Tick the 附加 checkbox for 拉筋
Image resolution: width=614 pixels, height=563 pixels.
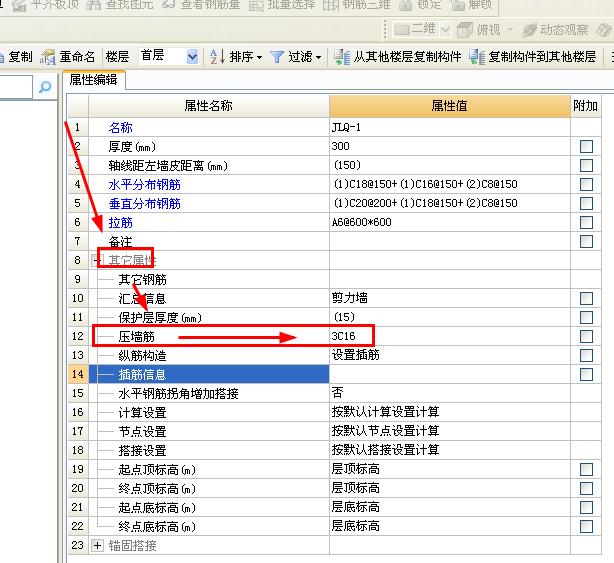[x=586, y=222]
